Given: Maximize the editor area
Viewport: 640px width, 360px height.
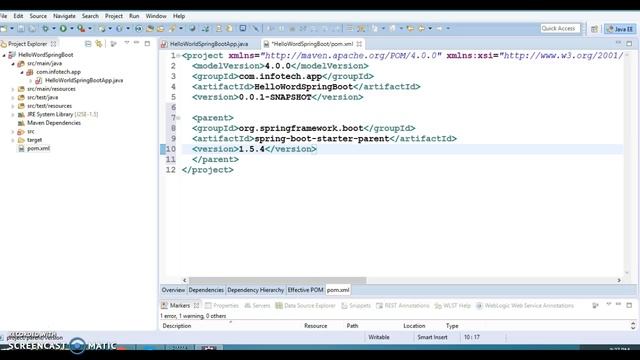Looking at the screenshot, I should tap(629, 43).
